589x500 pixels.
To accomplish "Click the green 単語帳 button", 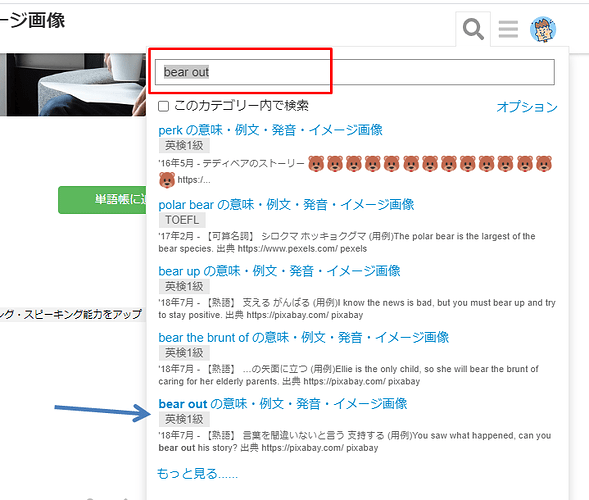I will pos(102,199).
